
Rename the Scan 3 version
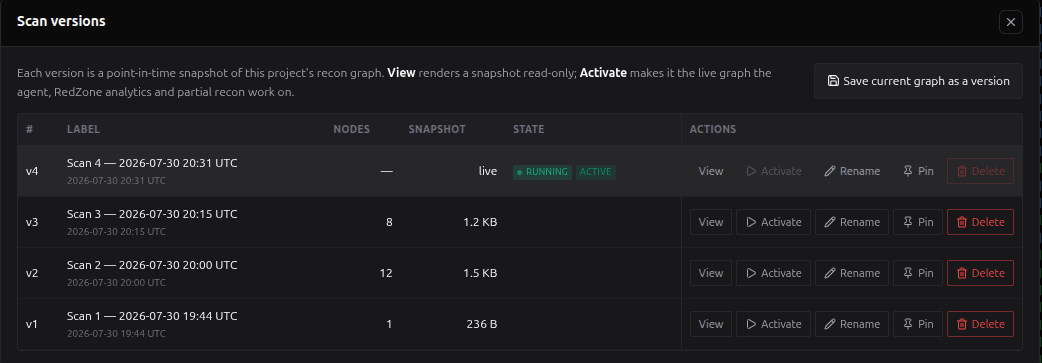click(x=851, y=222)
